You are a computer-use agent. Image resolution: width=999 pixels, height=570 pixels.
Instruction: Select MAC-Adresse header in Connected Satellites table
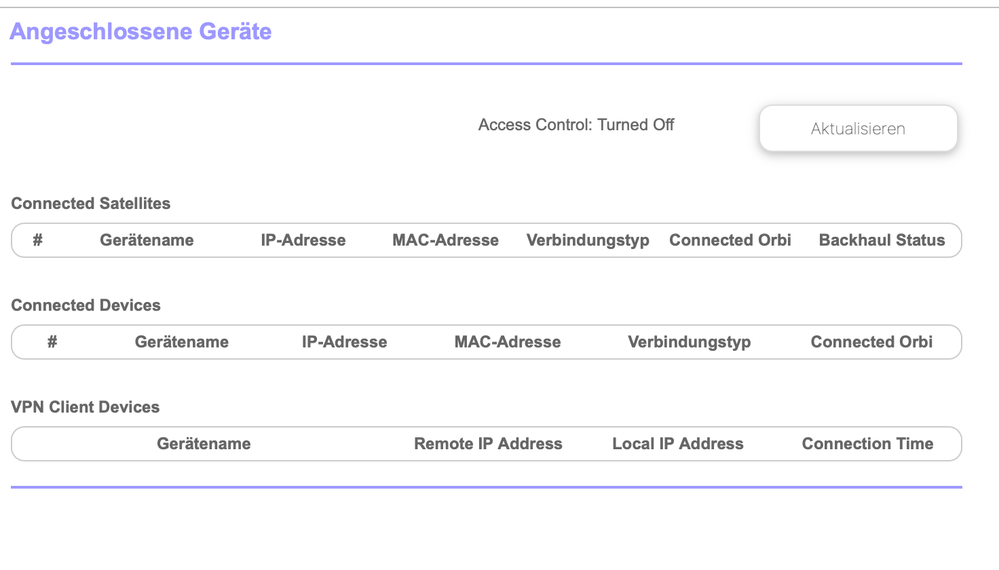[x=445, y=240]
